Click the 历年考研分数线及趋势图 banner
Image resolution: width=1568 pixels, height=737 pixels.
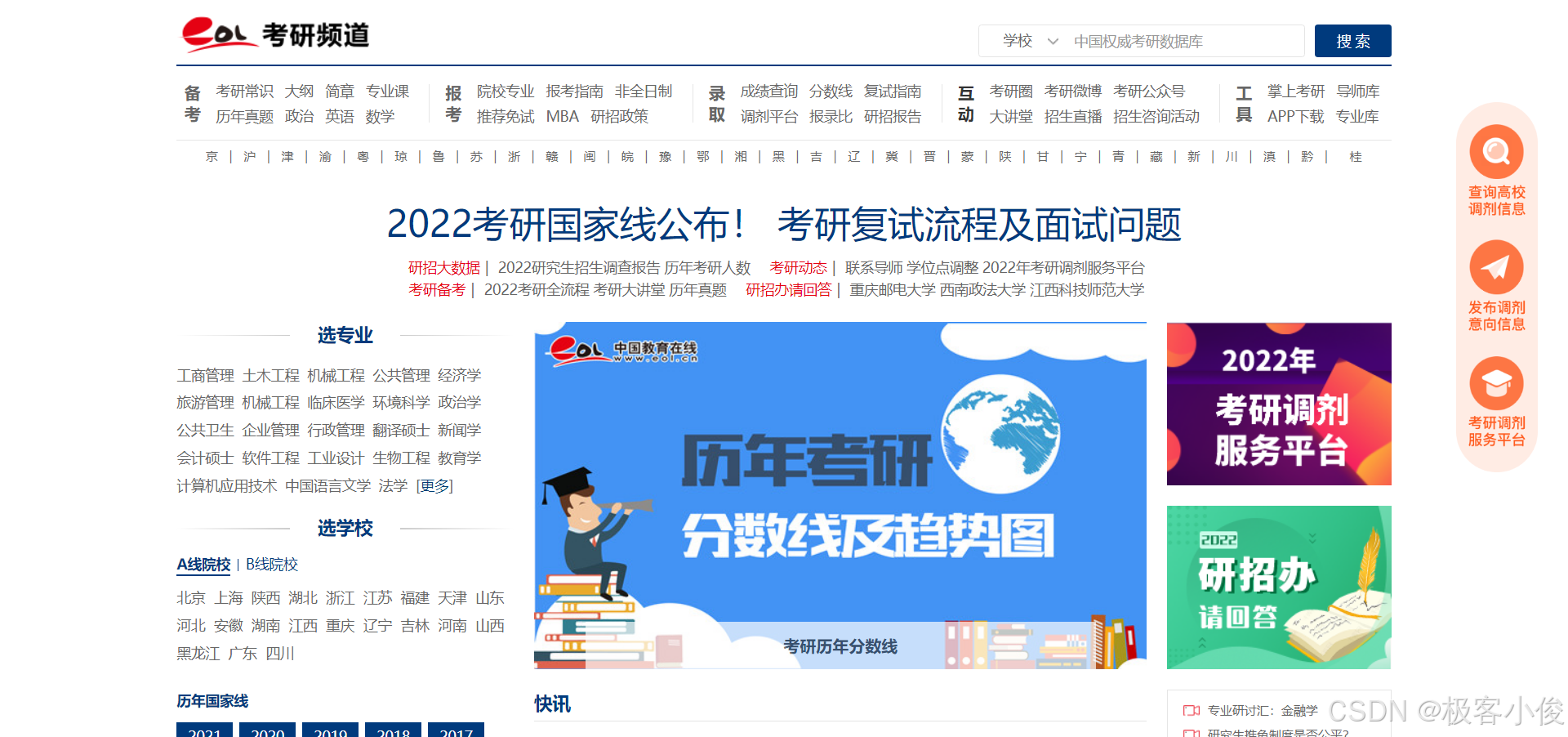point(840,495)
